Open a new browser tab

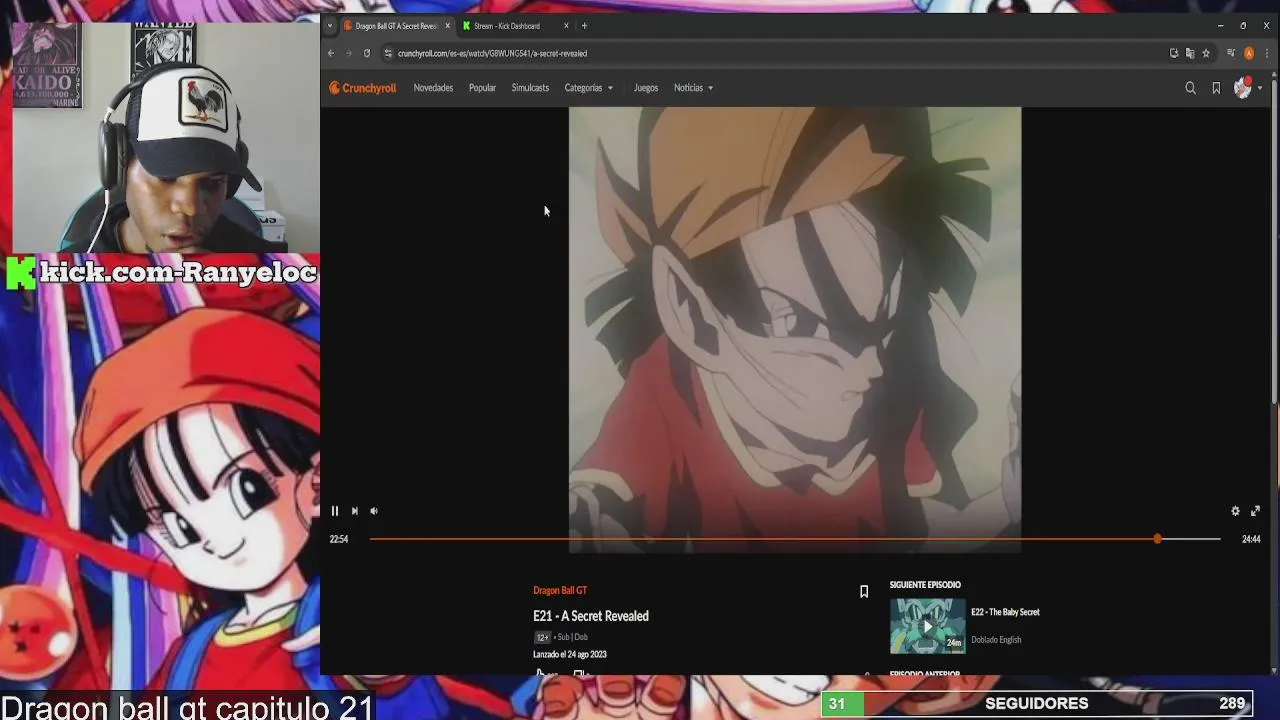coord(584,26)
